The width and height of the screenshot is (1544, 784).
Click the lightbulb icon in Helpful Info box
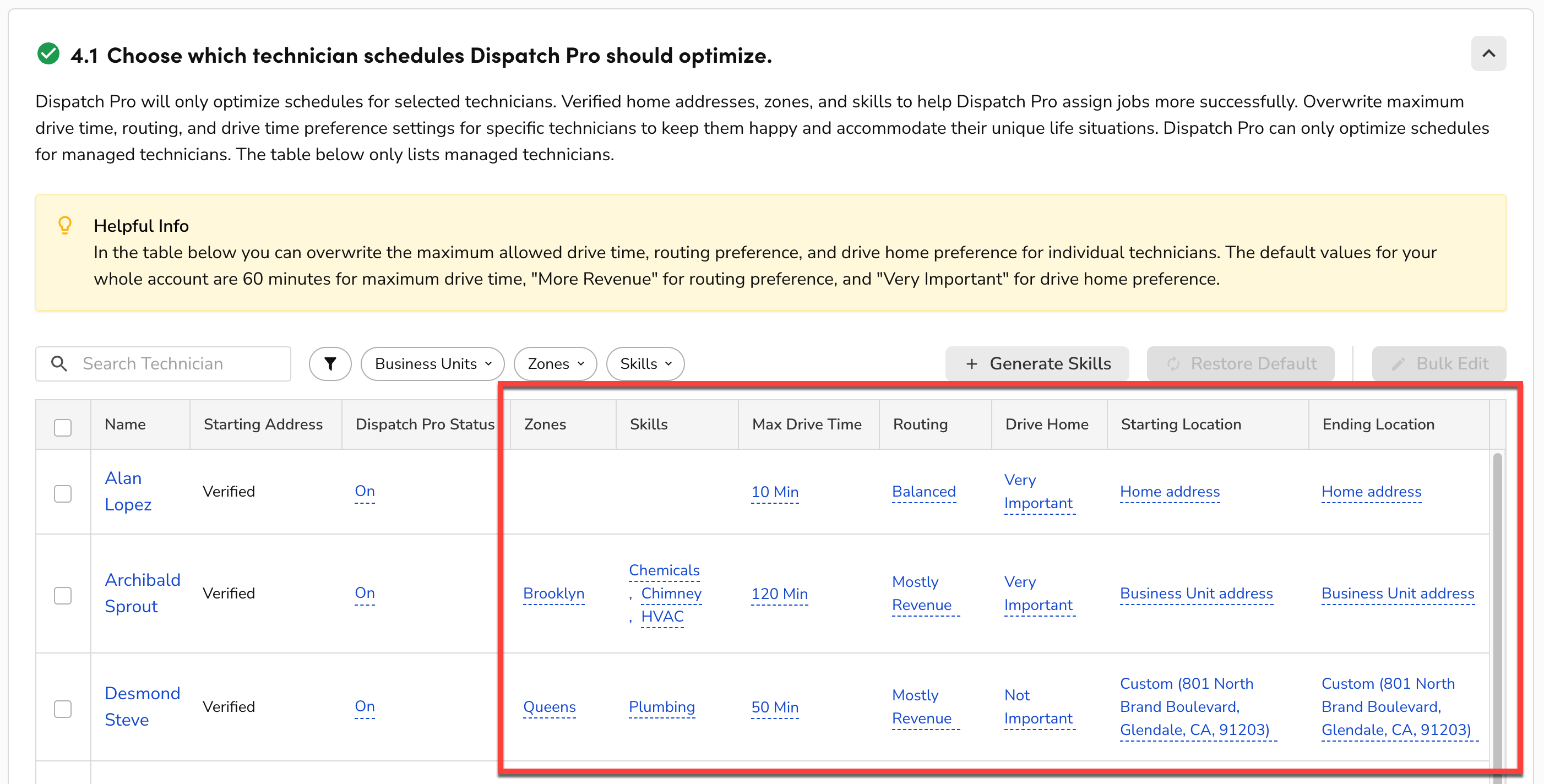(65, 225)
